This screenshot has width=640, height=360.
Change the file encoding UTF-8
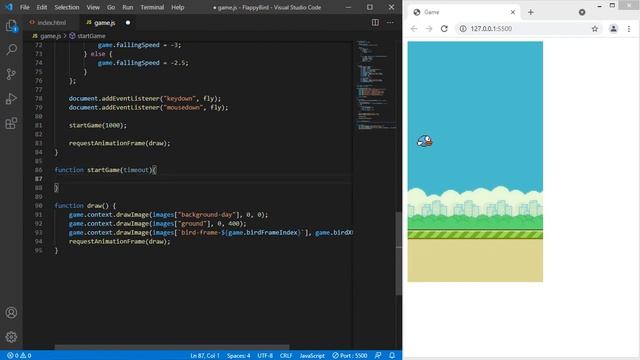pyautogui.click(x=265, y=356)
